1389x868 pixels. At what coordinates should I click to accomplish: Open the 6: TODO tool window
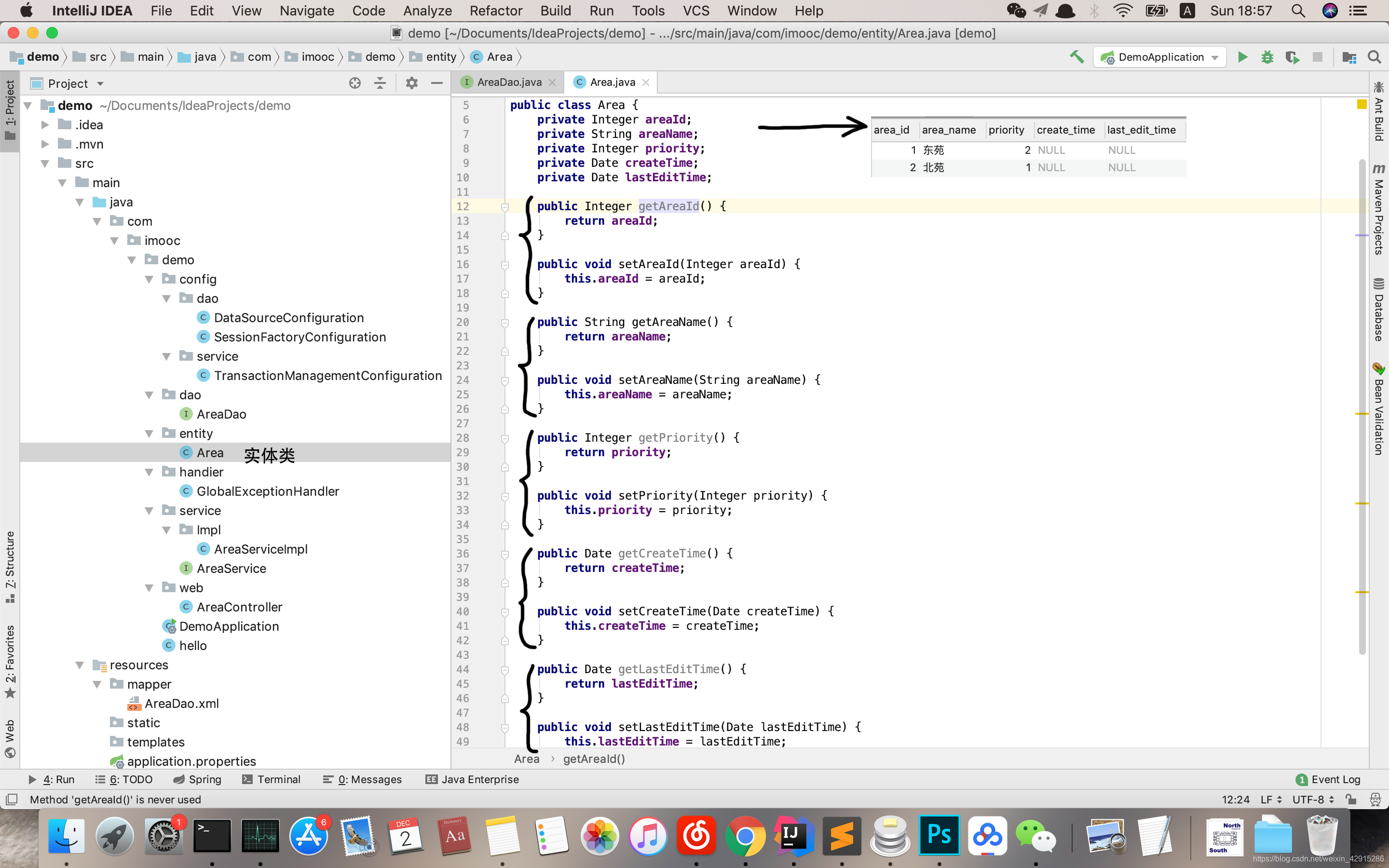pos(123,779)
